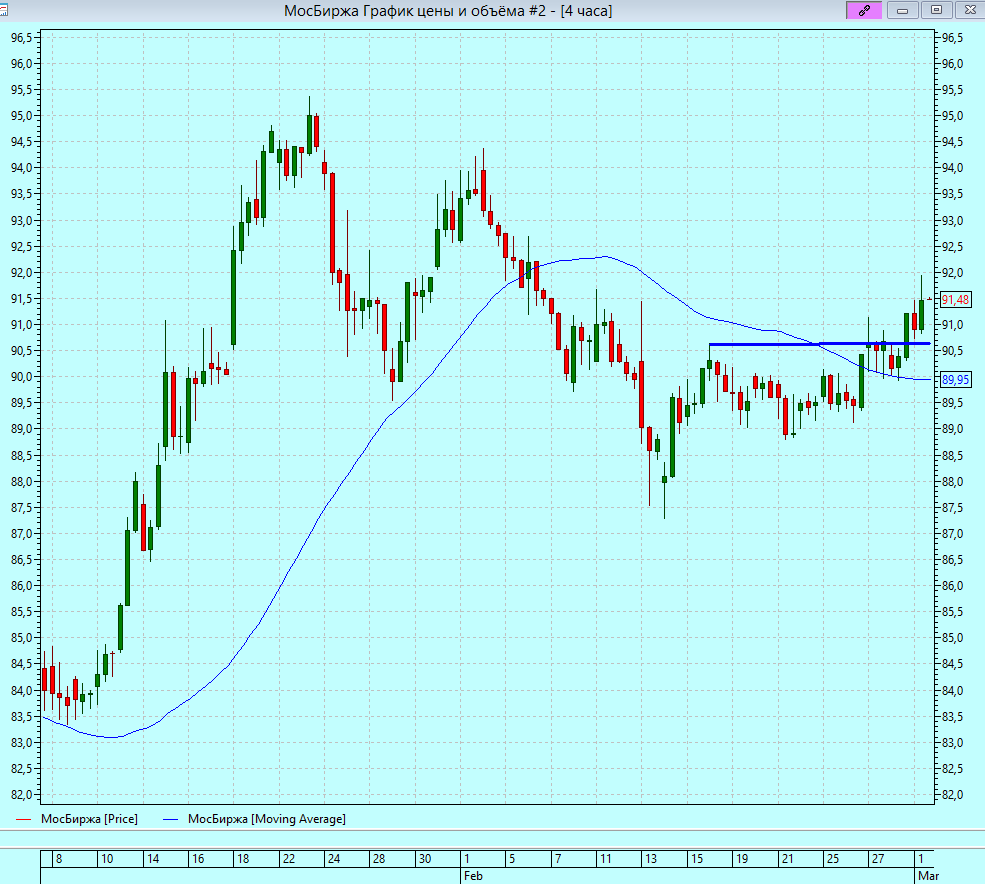Click date 22 on the time axis
This screenshot has width=985, height=884.
(x=289, y=859)
